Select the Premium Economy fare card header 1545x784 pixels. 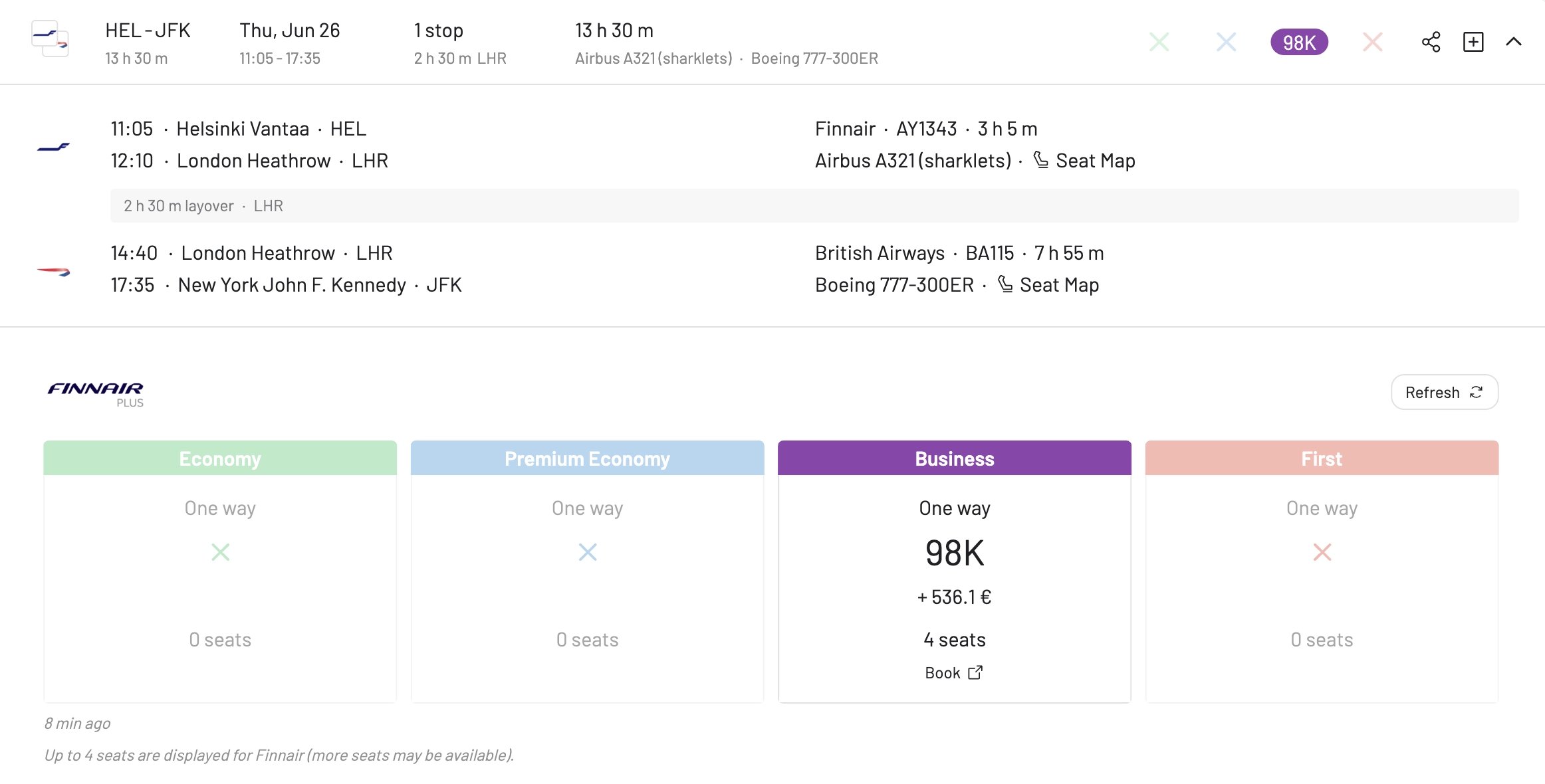point(588,458)
